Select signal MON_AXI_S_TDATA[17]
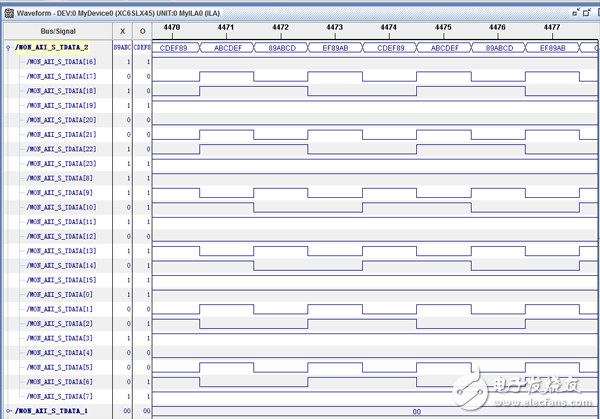The width and height of the screenshot is (600, 419). [61, 76]
